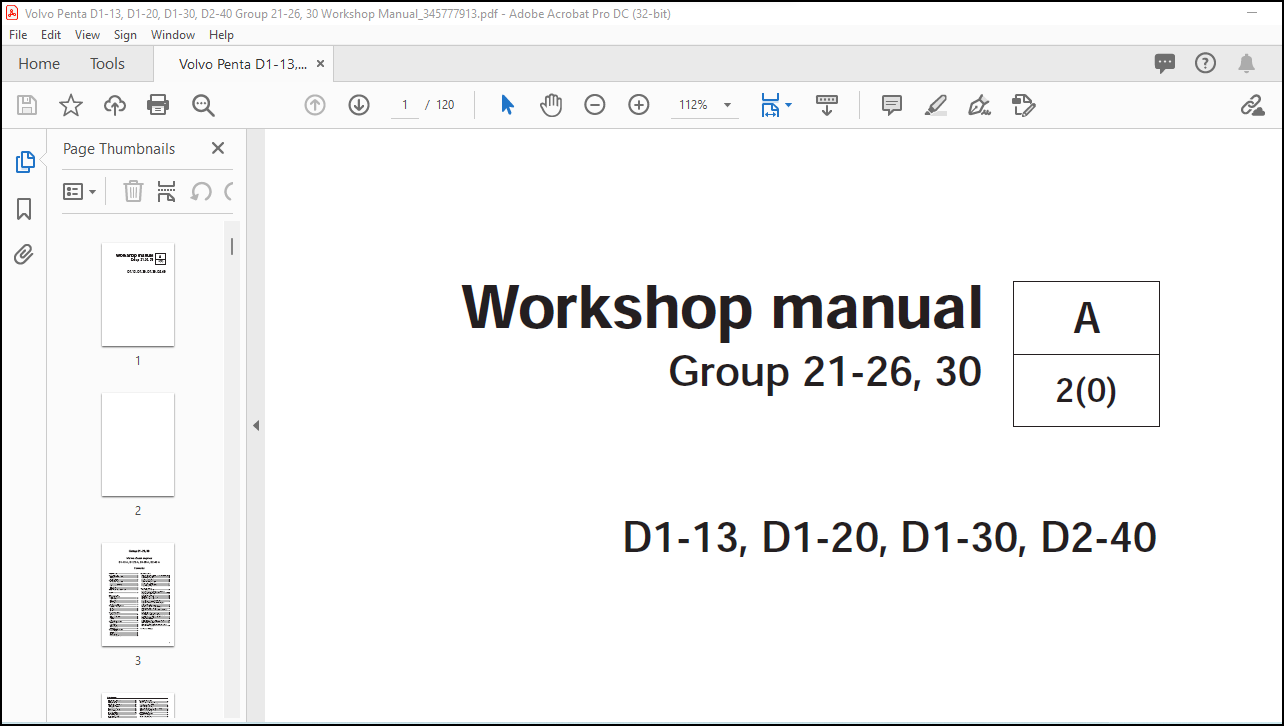Screen dimensions: 1284x726
Task: Expand the page fit options arrow
Action: [x=788, y=105]
